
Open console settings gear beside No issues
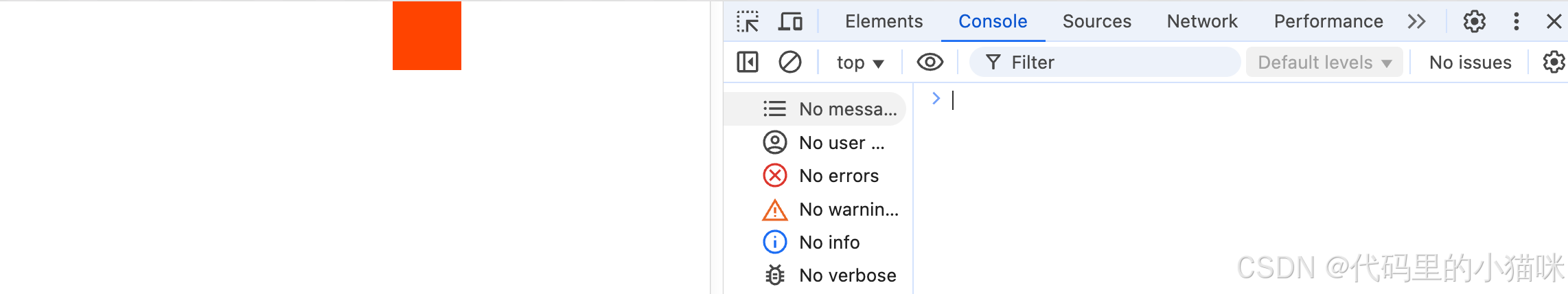click(x=1554, y=63)
